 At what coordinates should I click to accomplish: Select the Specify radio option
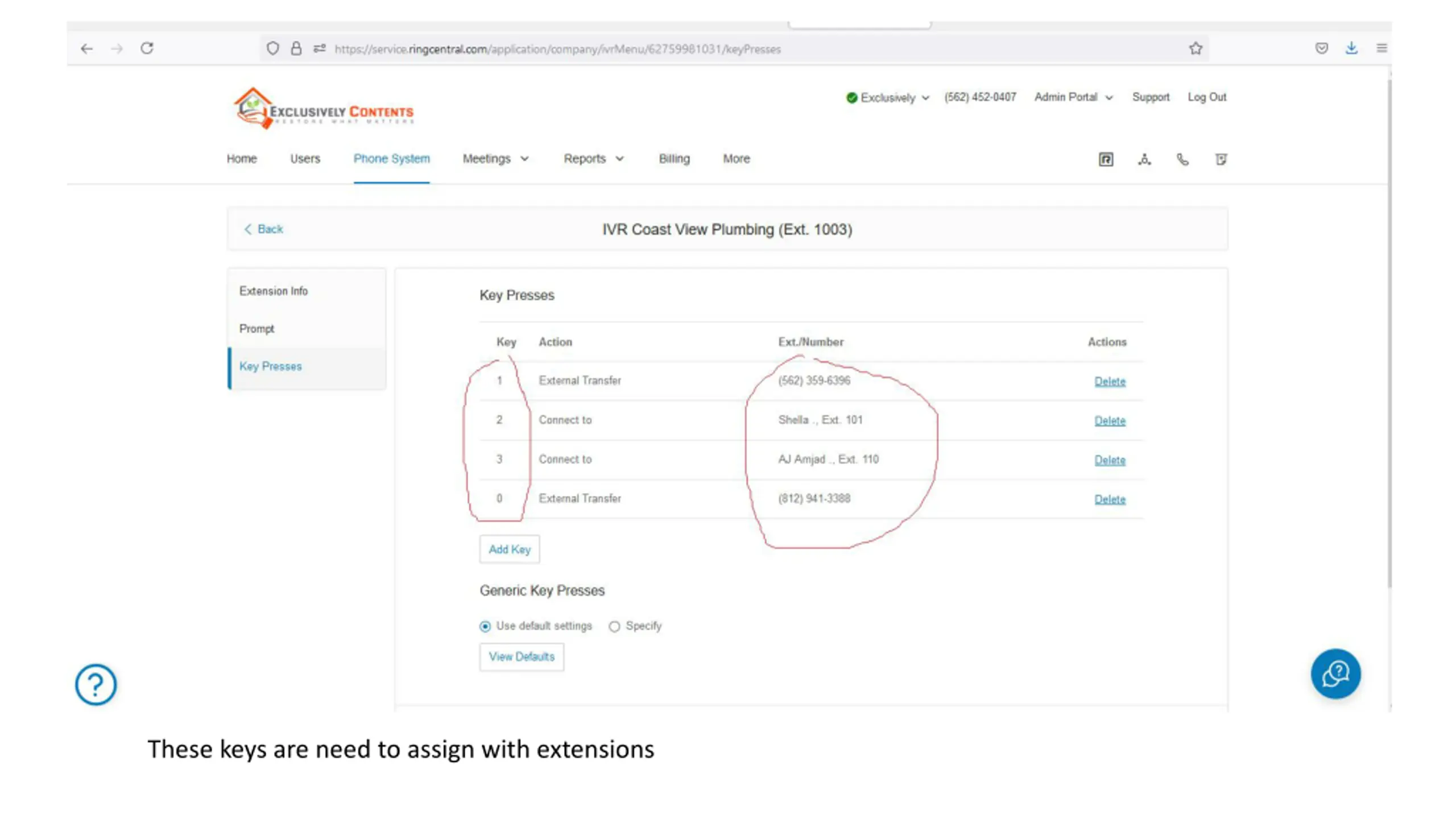pyautogui.click(x=614, y=626)
